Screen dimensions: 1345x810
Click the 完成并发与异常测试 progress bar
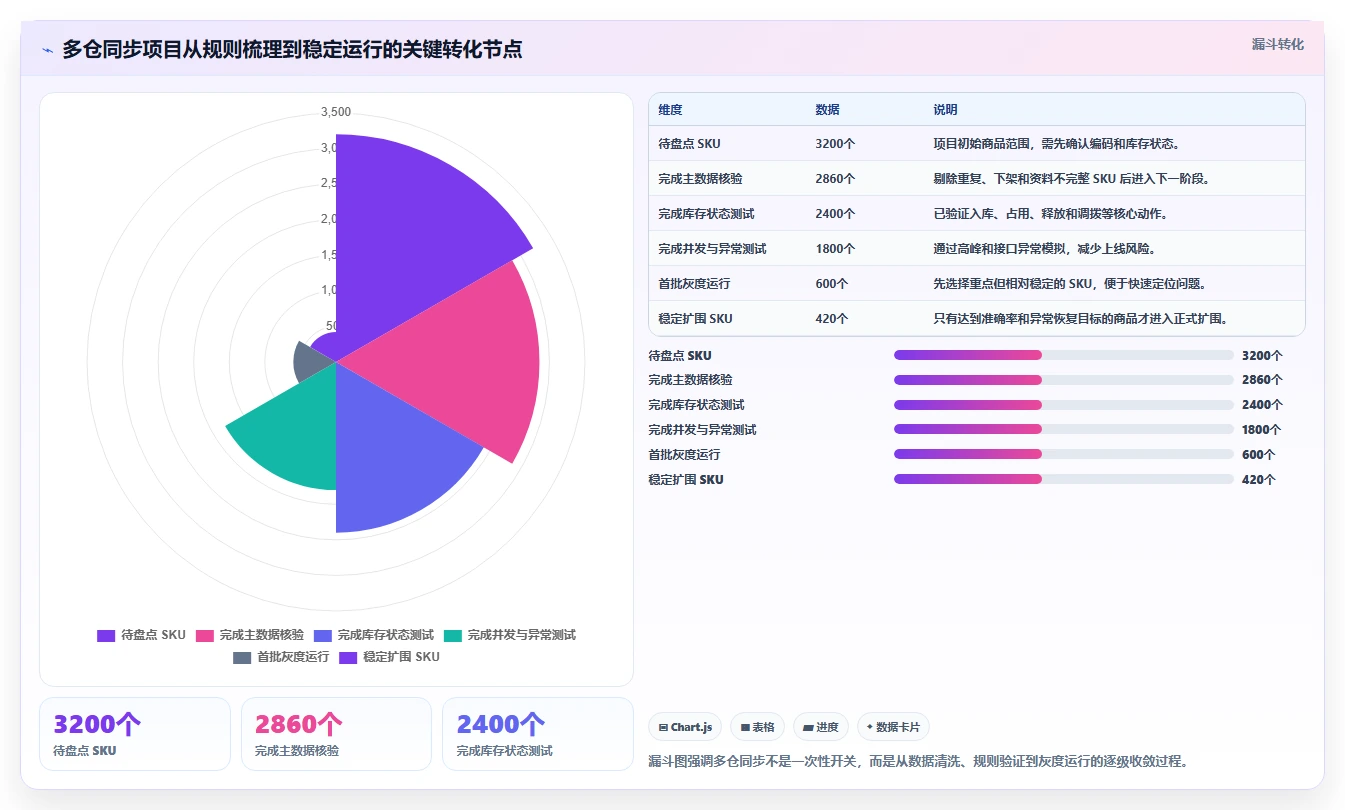click(1064, 430)
